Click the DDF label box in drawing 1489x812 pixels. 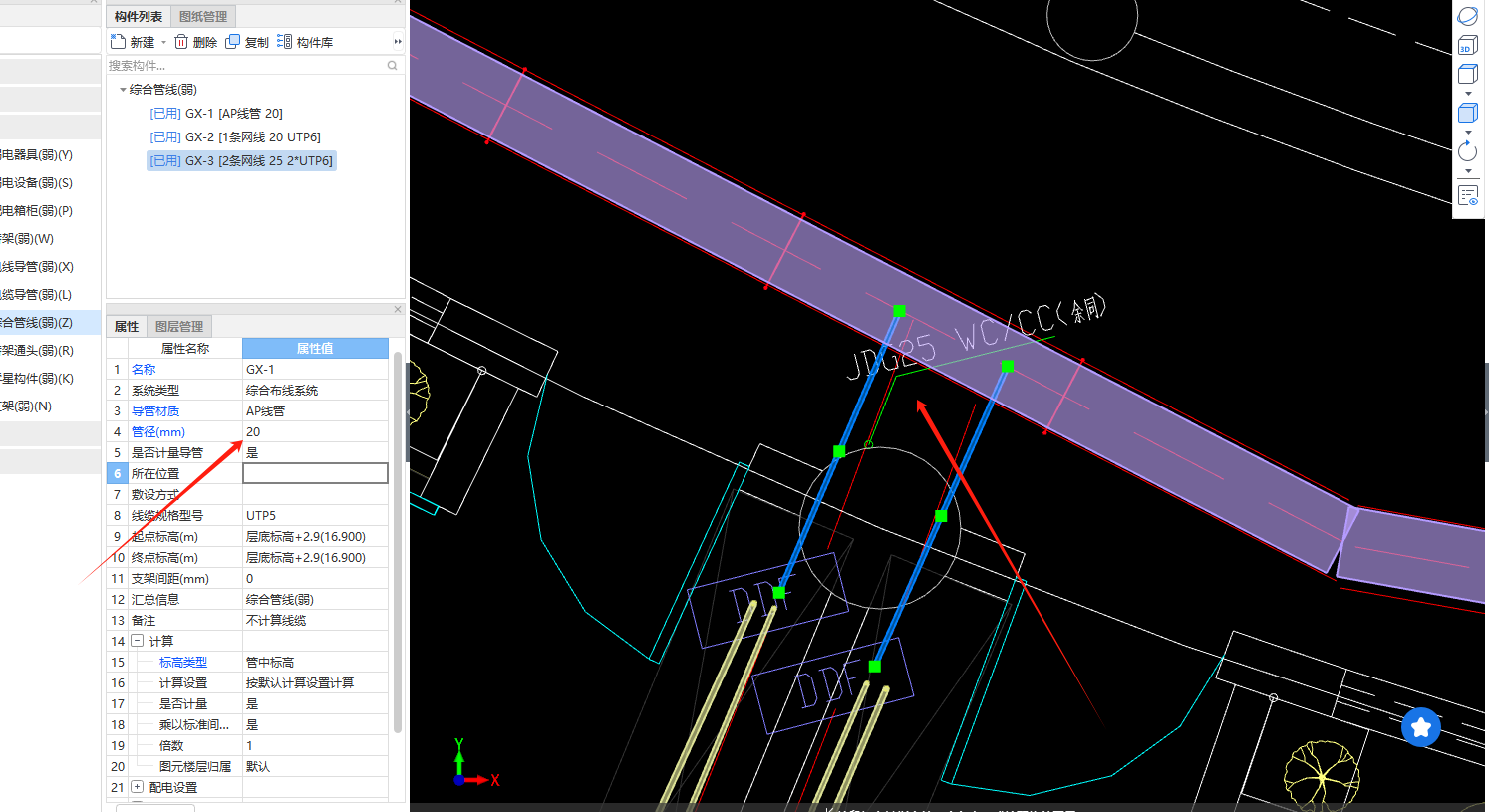(x=832, y=685)
